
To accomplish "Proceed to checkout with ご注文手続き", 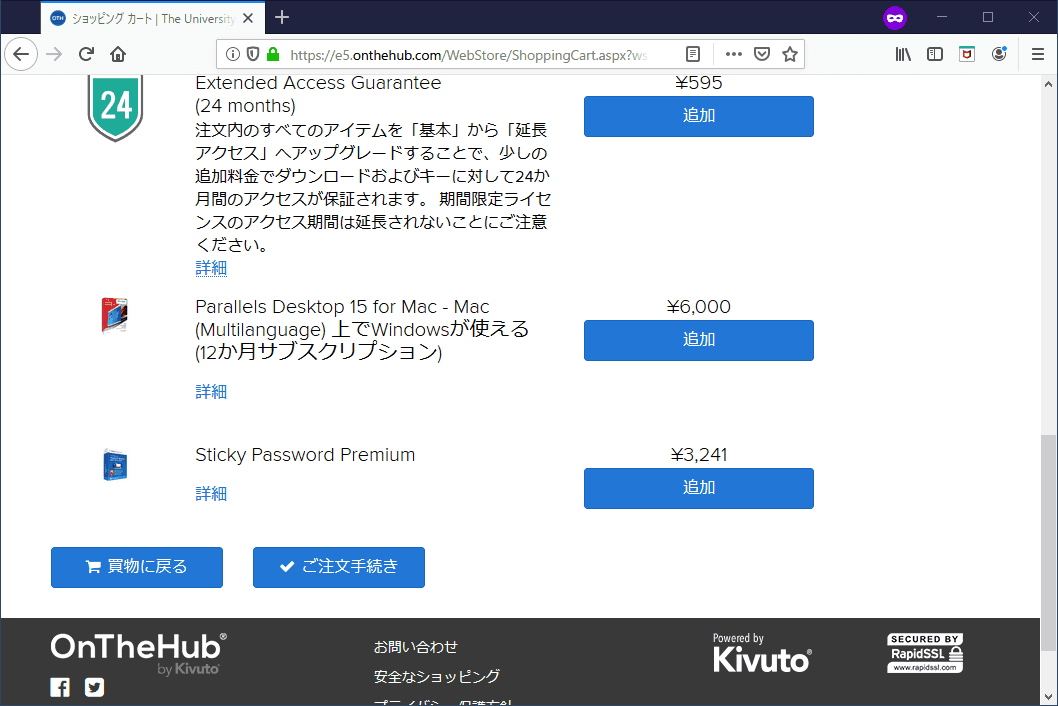I will [x=338, y=567].
